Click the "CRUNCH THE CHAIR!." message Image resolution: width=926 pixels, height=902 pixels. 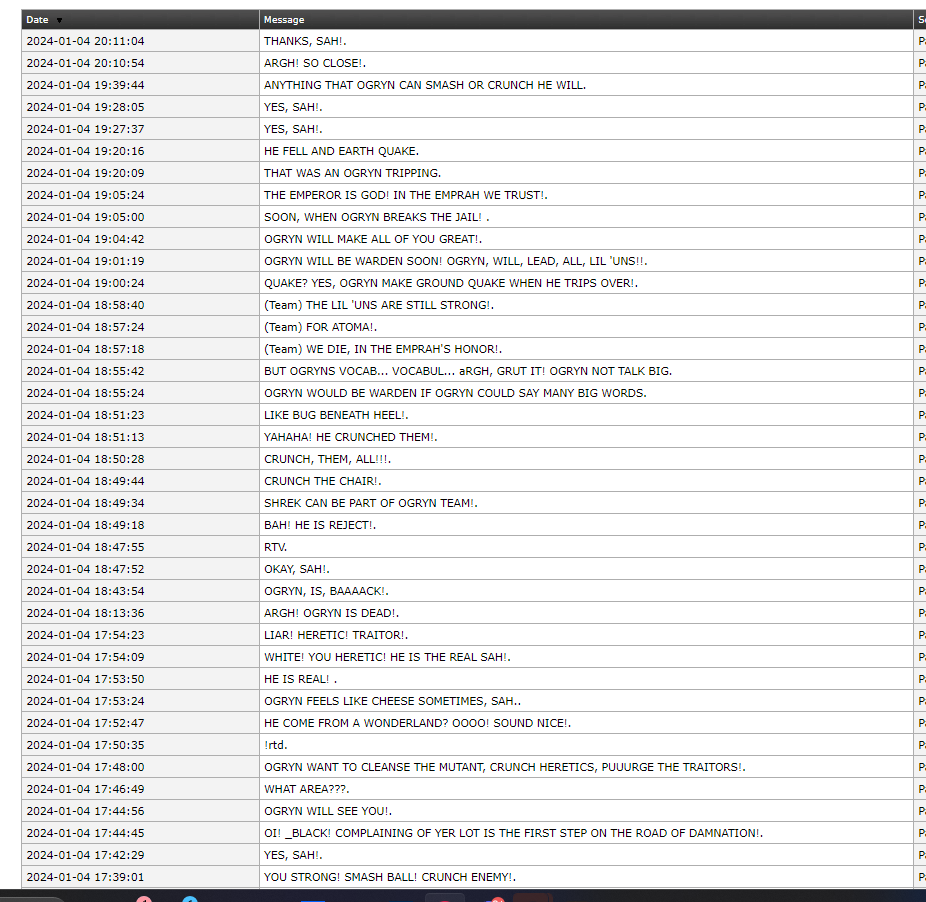(322, 481)
